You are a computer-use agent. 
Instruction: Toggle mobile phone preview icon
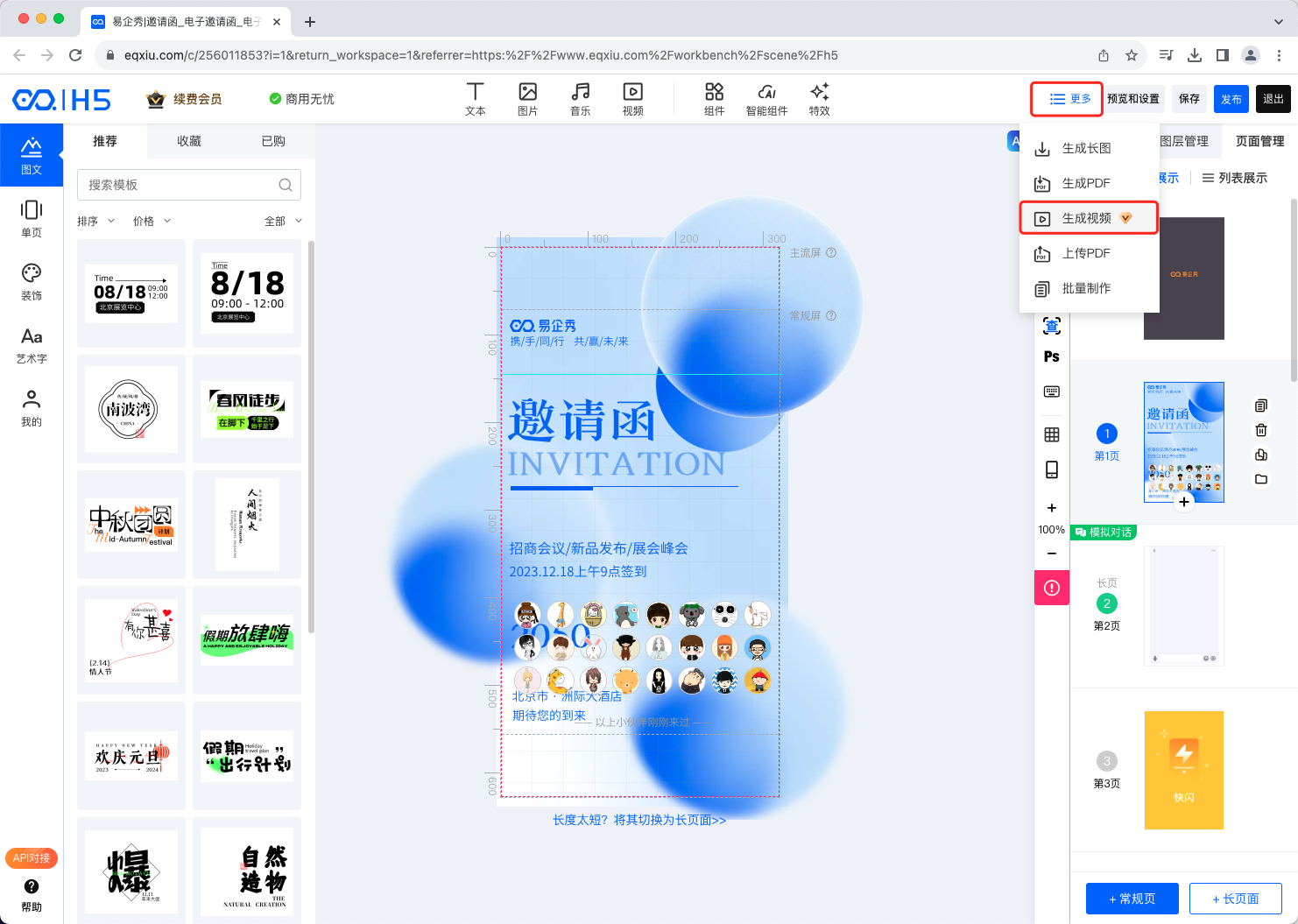click(x=1051, y=469)
